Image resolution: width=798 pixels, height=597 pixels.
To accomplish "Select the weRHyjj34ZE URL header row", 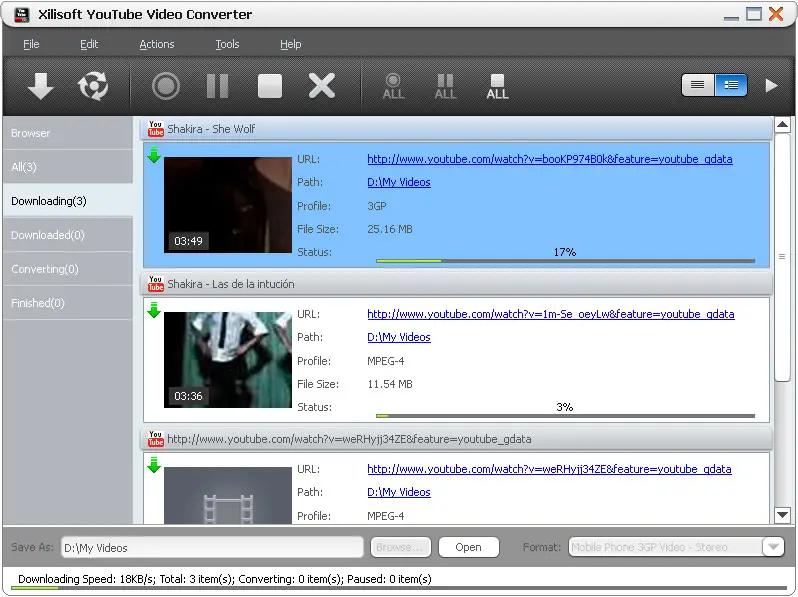I will [456, 439].
